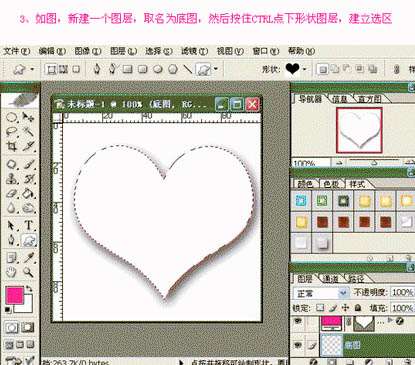Select the Custom Shape tool in toolbox
415x365 pixels.
click(x=29, y=240)
